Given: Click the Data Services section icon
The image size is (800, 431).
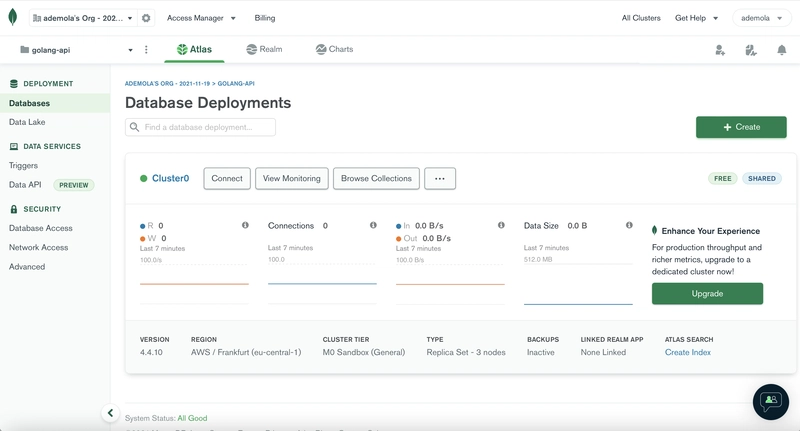Looking at the screenshot, I should pyautogui.click(x=14, y=146).
